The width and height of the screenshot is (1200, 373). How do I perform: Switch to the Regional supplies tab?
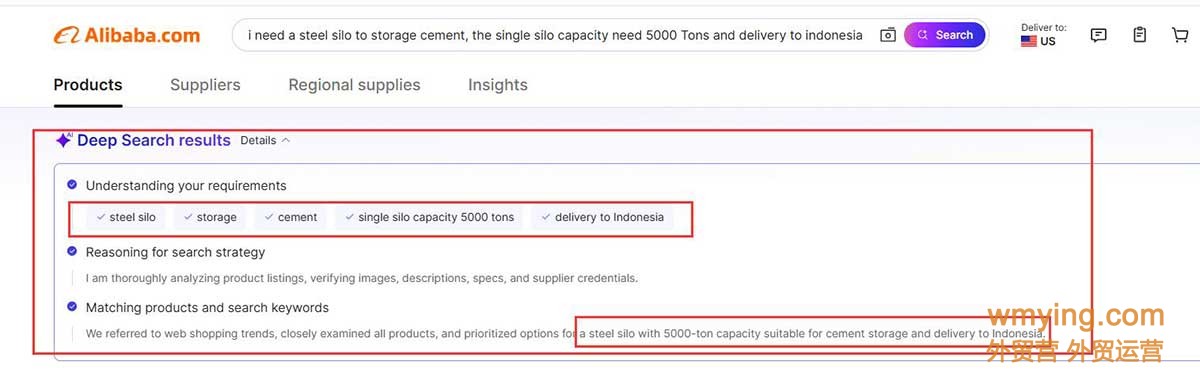tap(354, 85)
